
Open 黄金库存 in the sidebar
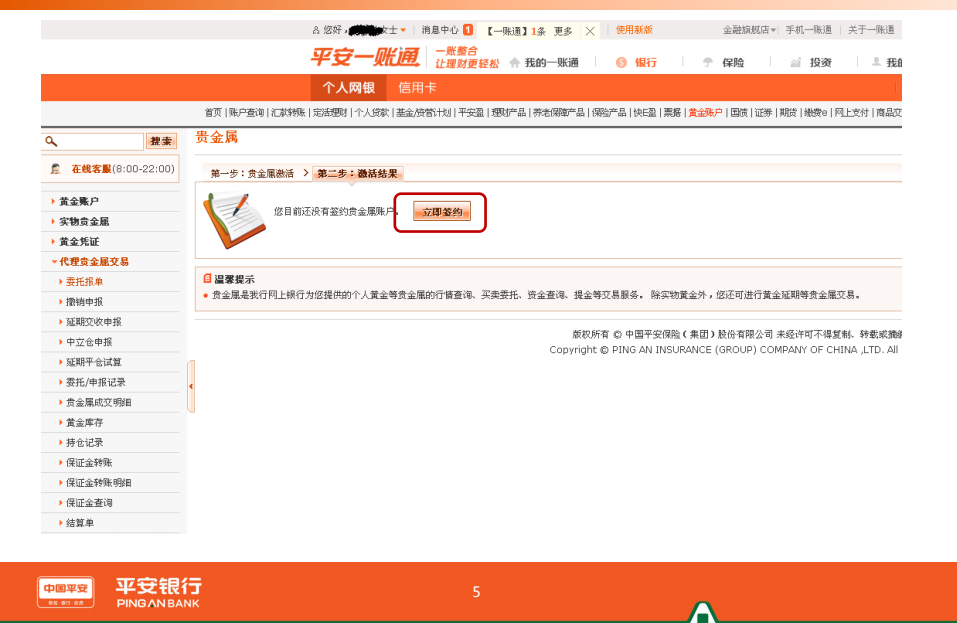(x=84, y=423)
